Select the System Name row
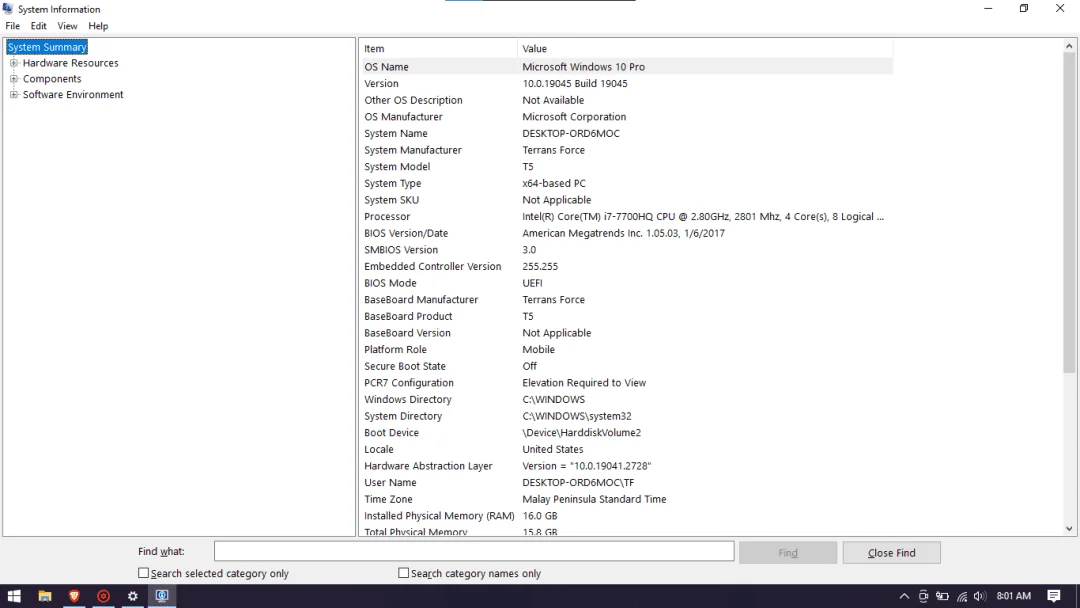Image resolution: width=1080 pixels, height=608 pixels. [x=626, y=134]
